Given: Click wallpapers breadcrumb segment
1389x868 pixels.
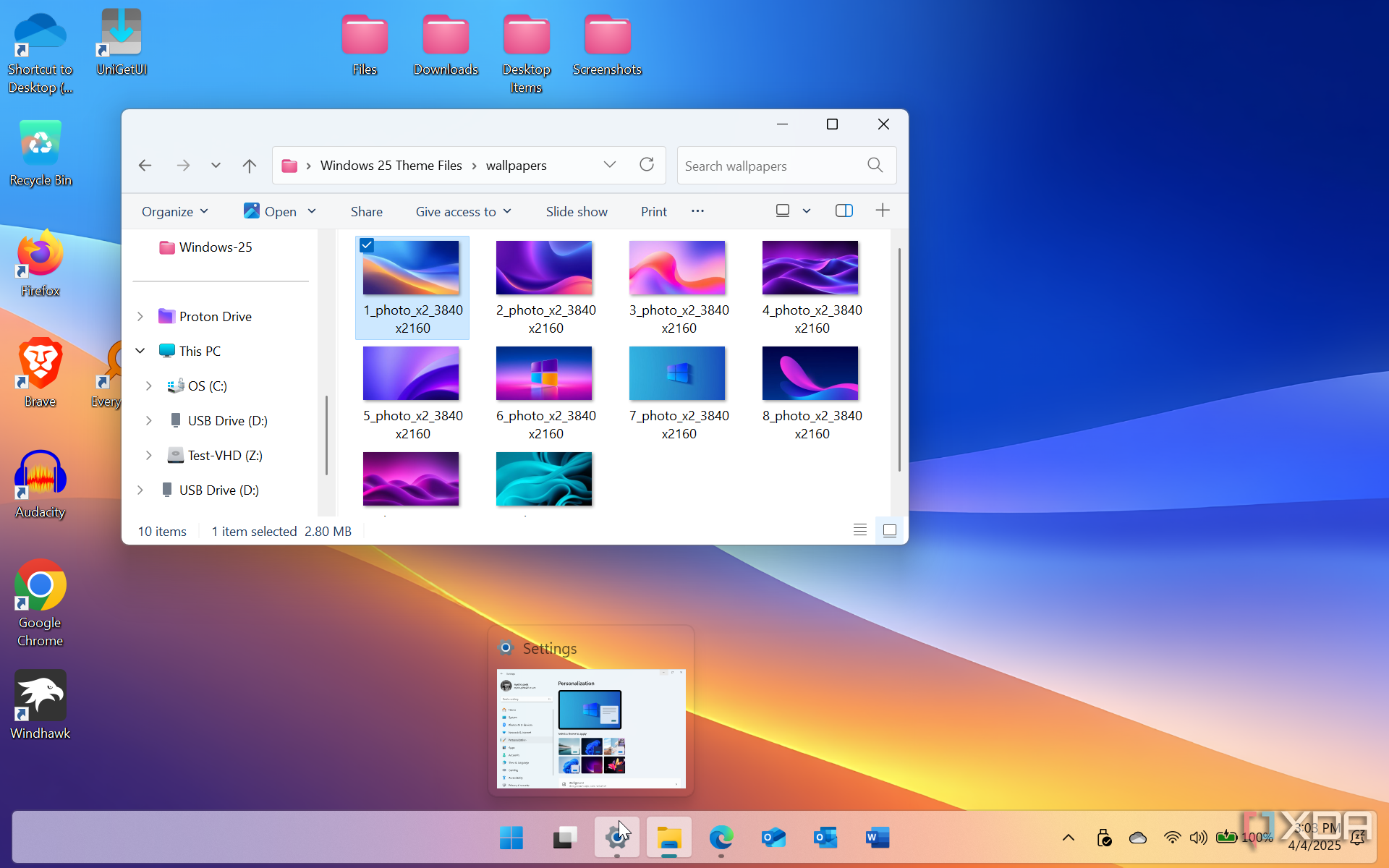Looking at the screenshot, I should pos(517,166).
